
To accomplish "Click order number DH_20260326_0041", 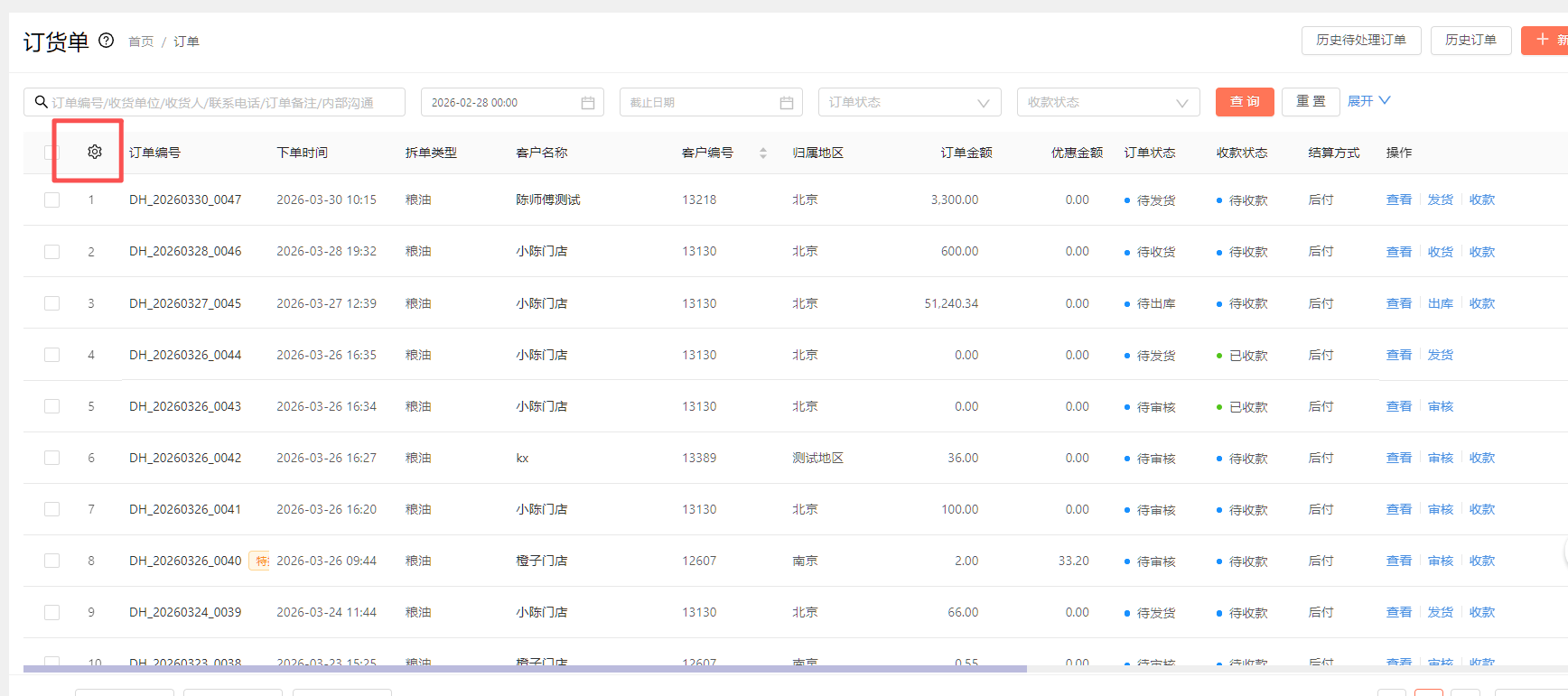I will coord(185,509).
